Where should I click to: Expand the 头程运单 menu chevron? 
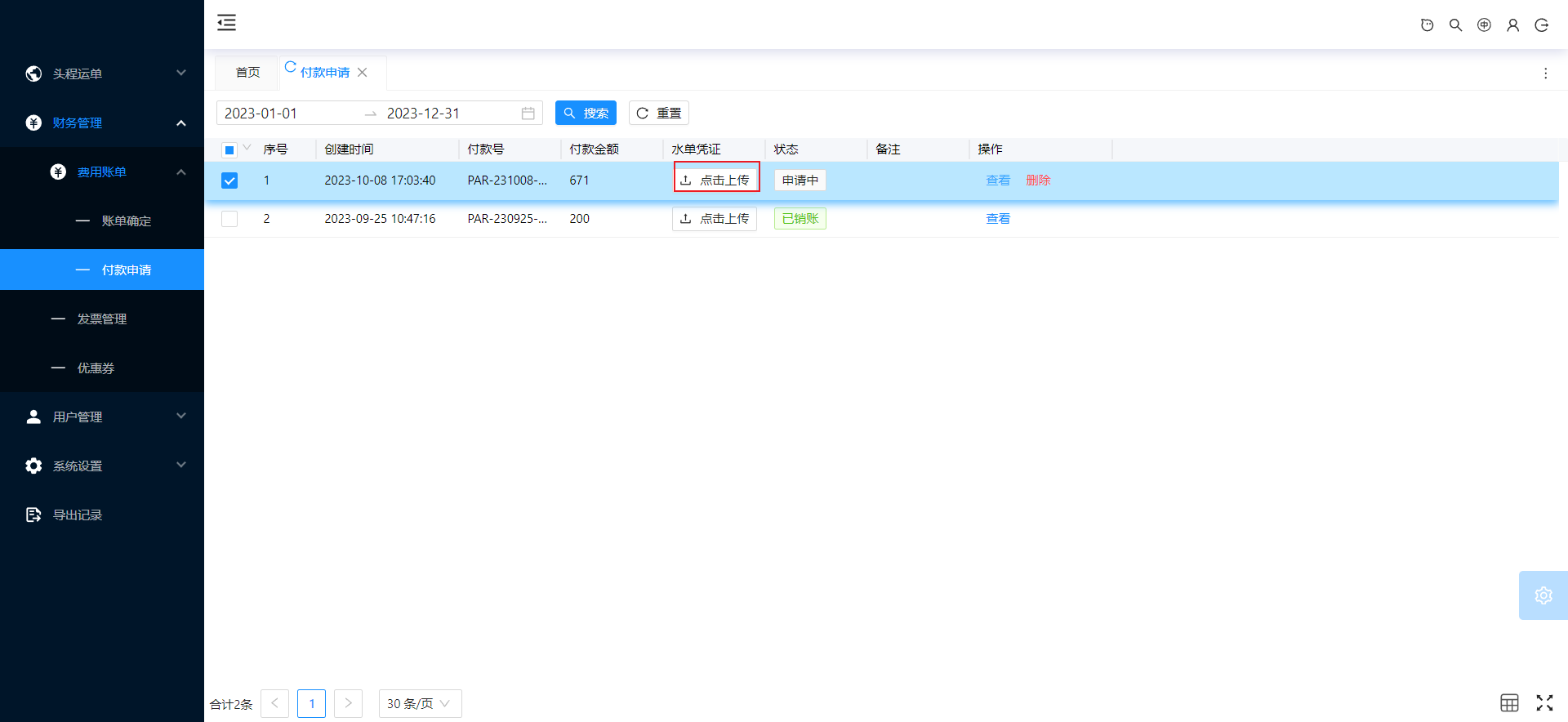(x=181, y=74)
